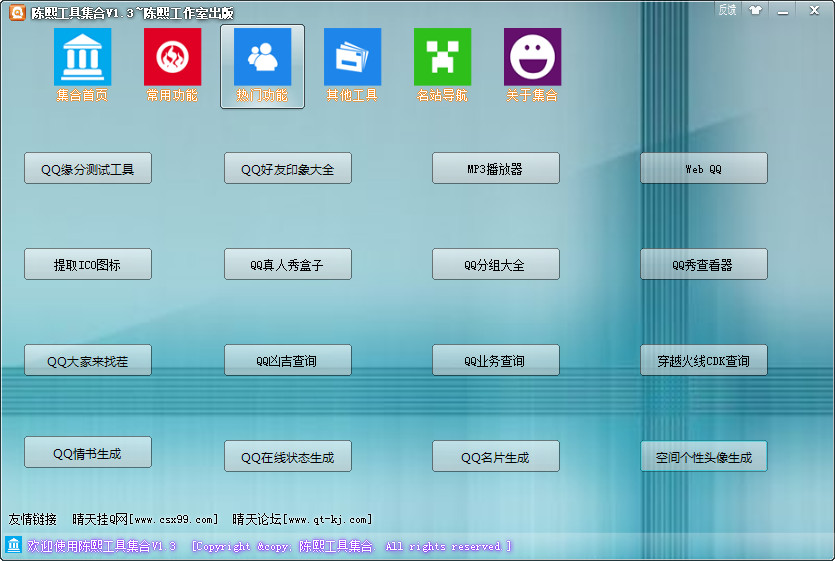This screenshot has height=561, width=835.
Task: Select 名站导航 green creeper icon
Action: coord(442,58)
